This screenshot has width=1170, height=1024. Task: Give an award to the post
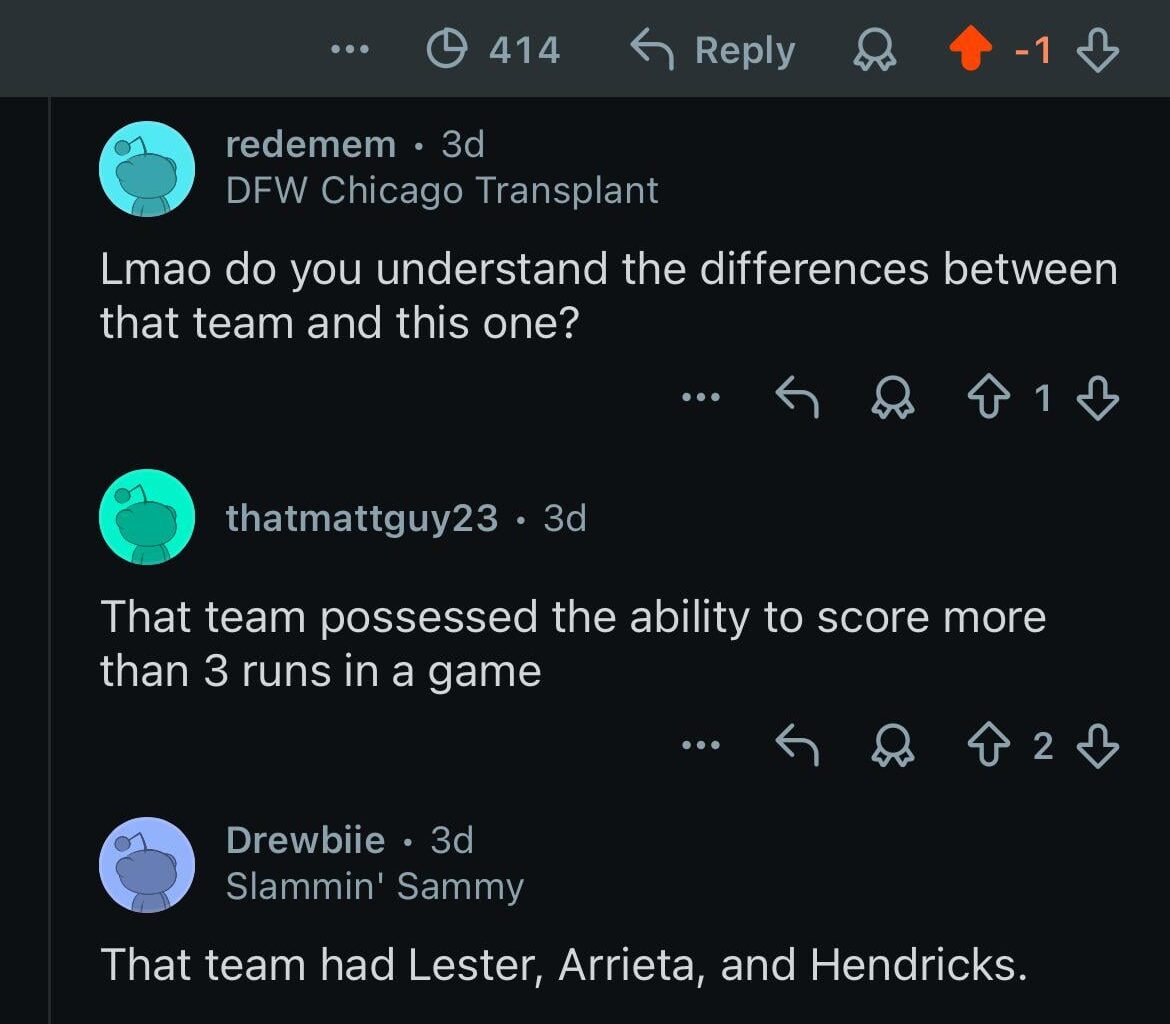(874, 49)
